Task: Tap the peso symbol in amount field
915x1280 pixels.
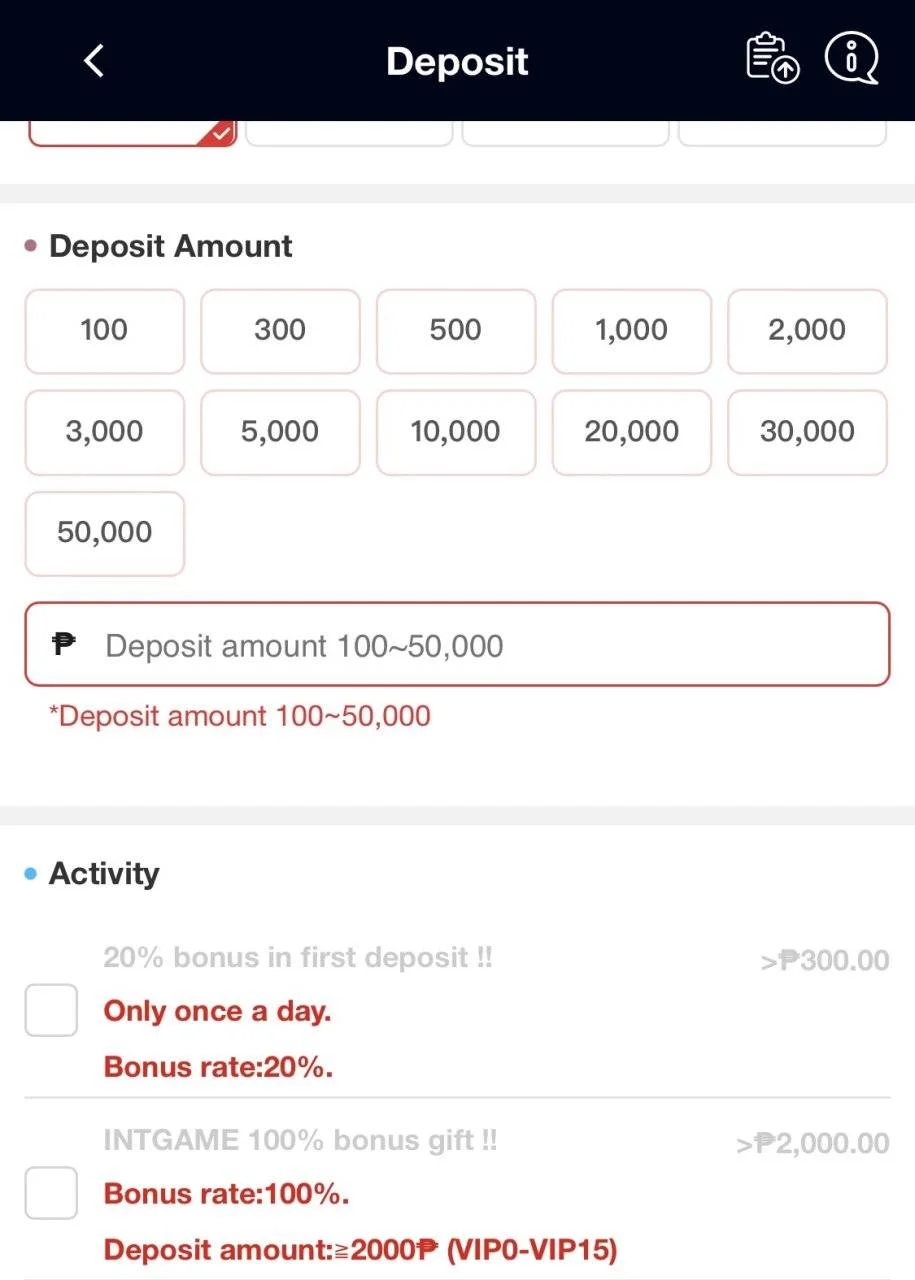Action: tap(64, 645)
